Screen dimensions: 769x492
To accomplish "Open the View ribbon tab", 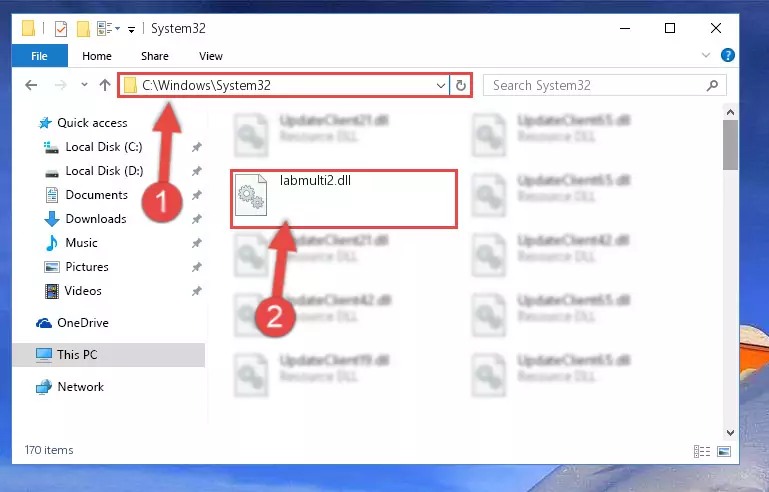I will 210,56.
